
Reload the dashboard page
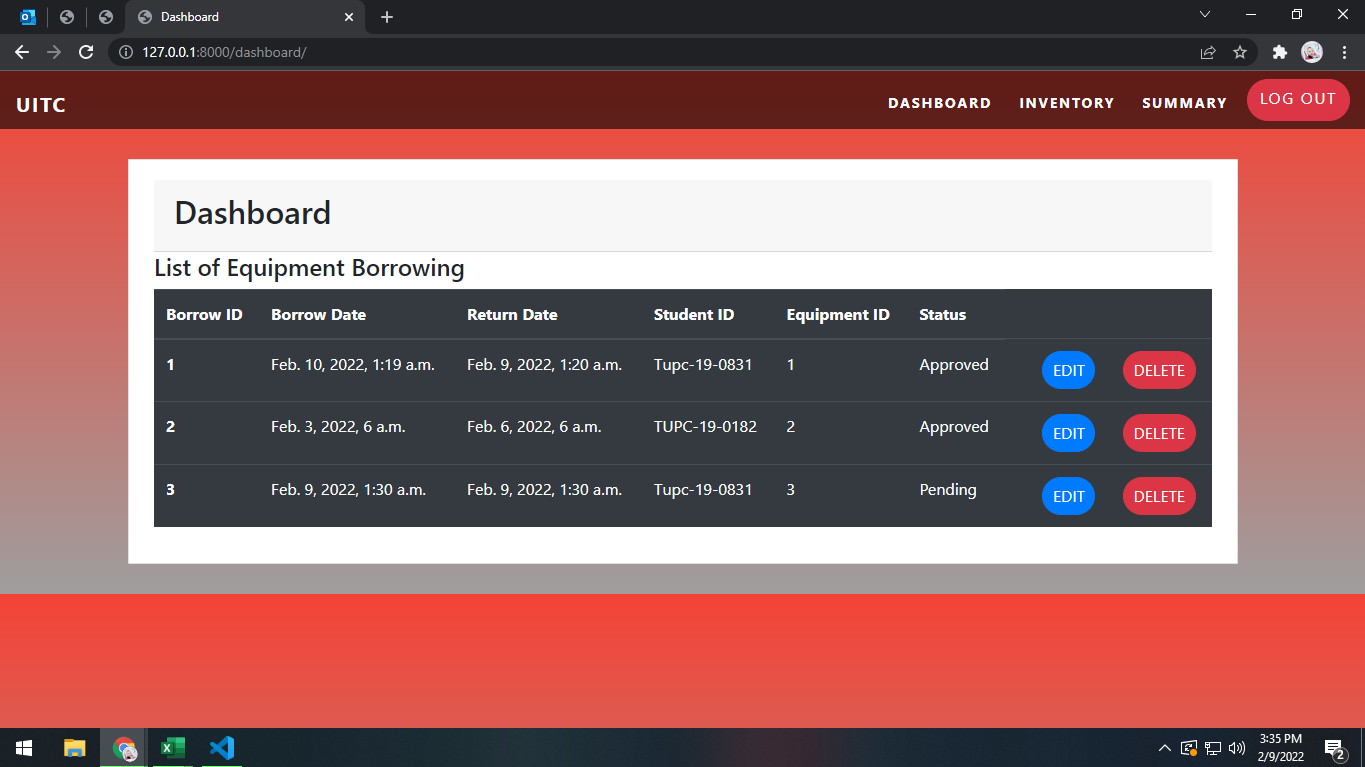(x=86, y=52)
